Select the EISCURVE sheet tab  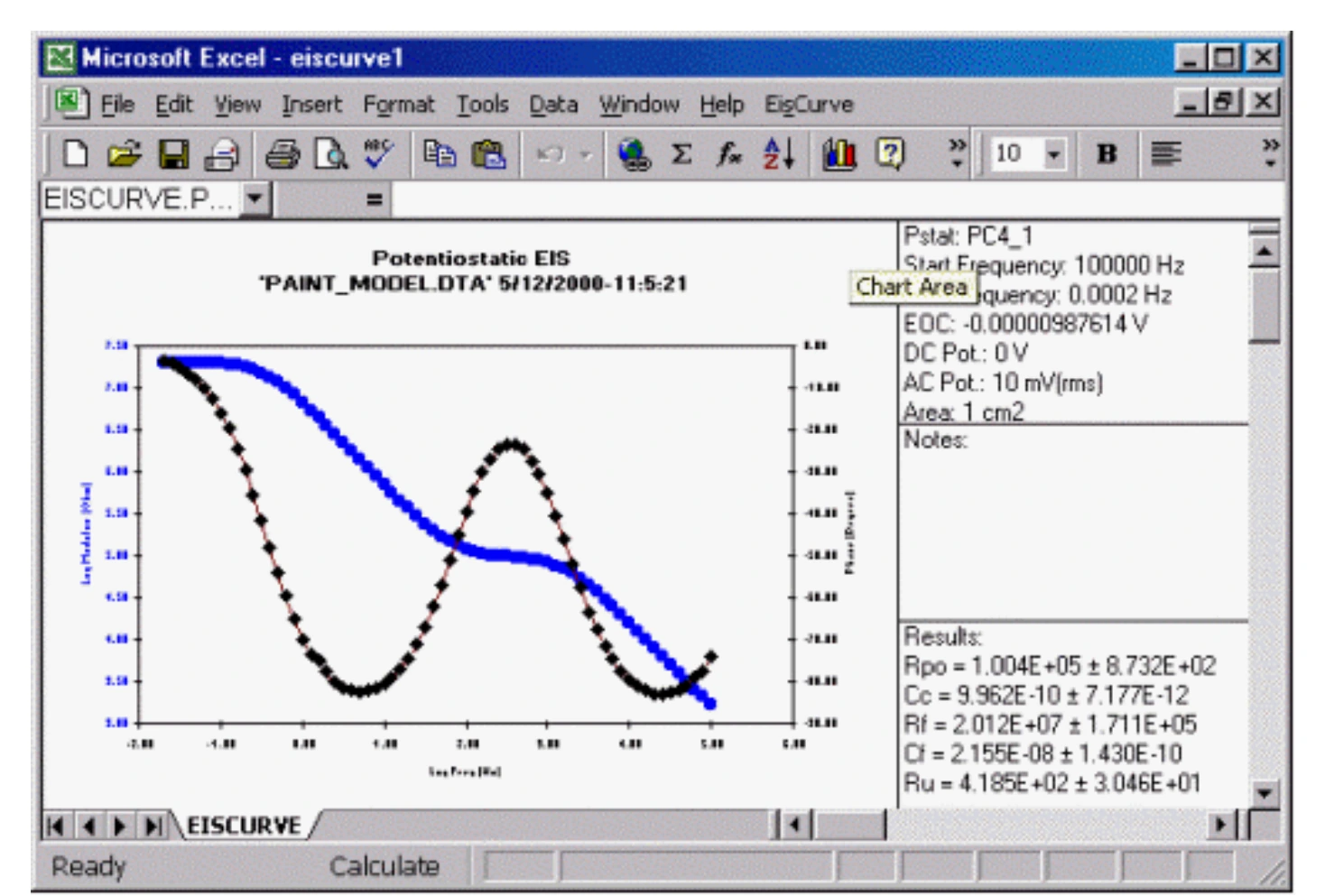pyautogui.click(x=244, y=826)
